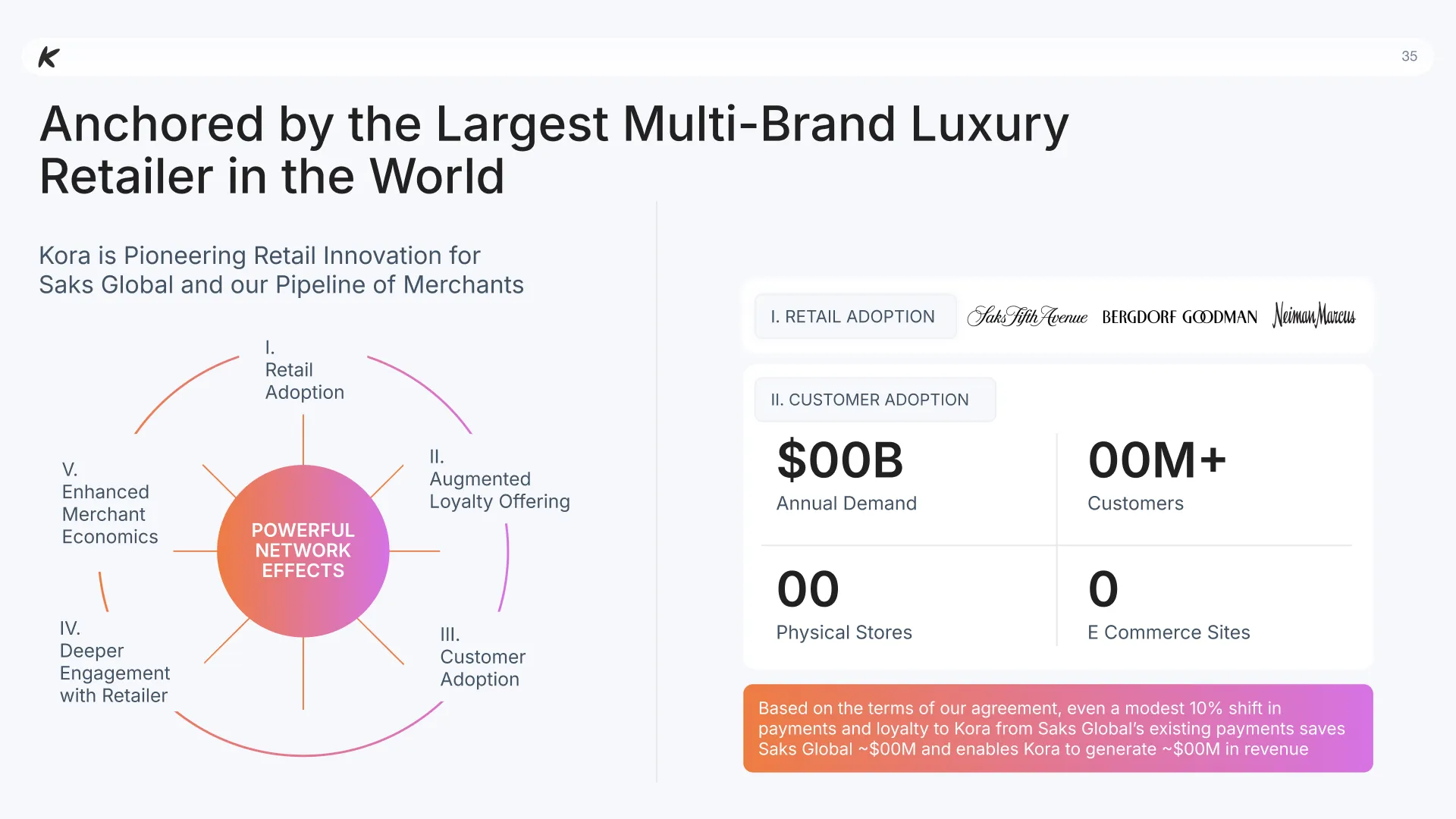Click the Kora is Pioneering Retail subtitle
Image resolution: width=1456 pixels, height=819 pixels.
(x=281, y=270)
